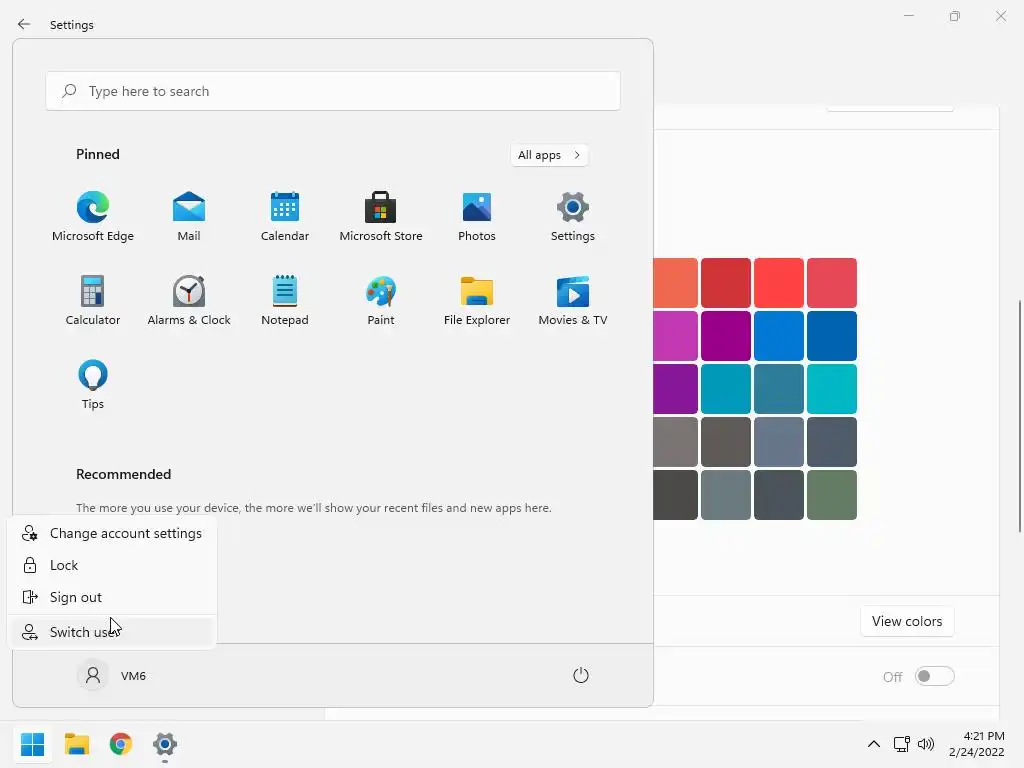Open Notepad from pinned apps
The height and width of the screenshot is (768, 1024).
tap(285, 300)
